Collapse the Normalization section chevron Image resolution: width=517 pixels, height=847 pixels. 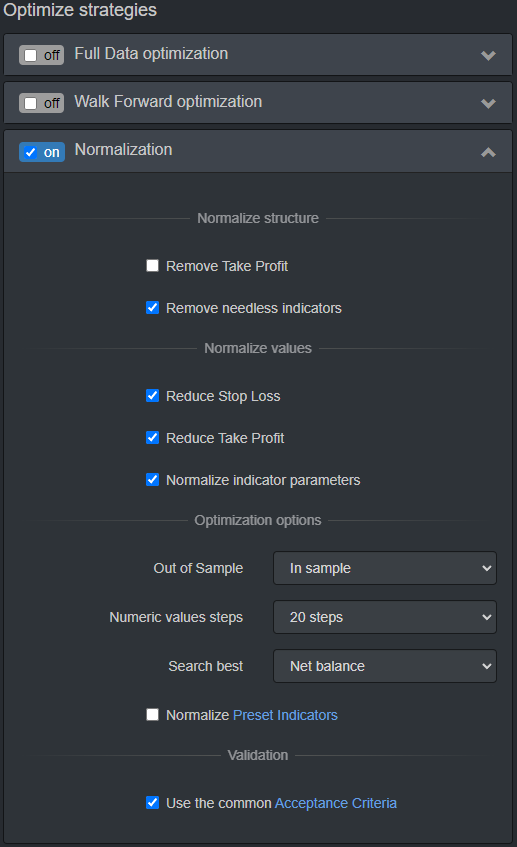click(x=488, y=152)
